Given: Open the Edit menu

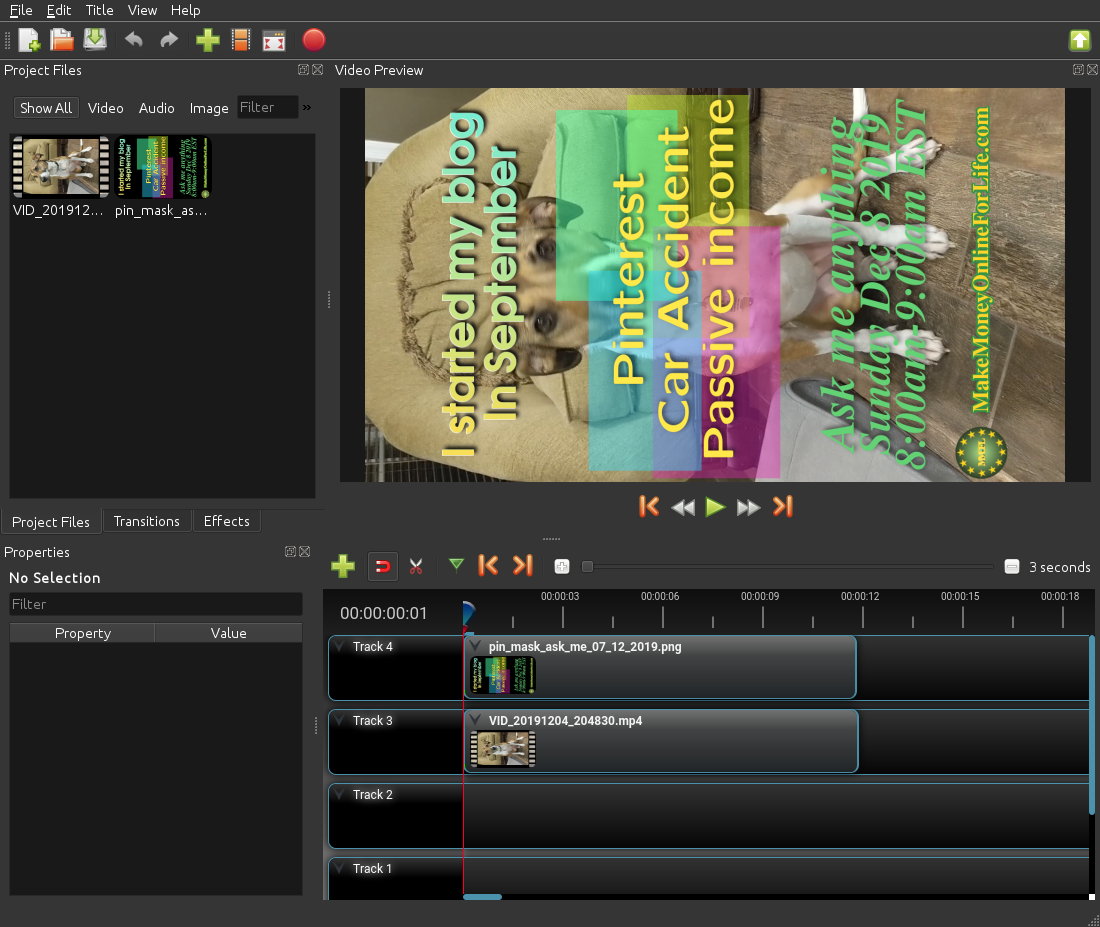Looking at the screenshot, I should click(x=59, y=10).
